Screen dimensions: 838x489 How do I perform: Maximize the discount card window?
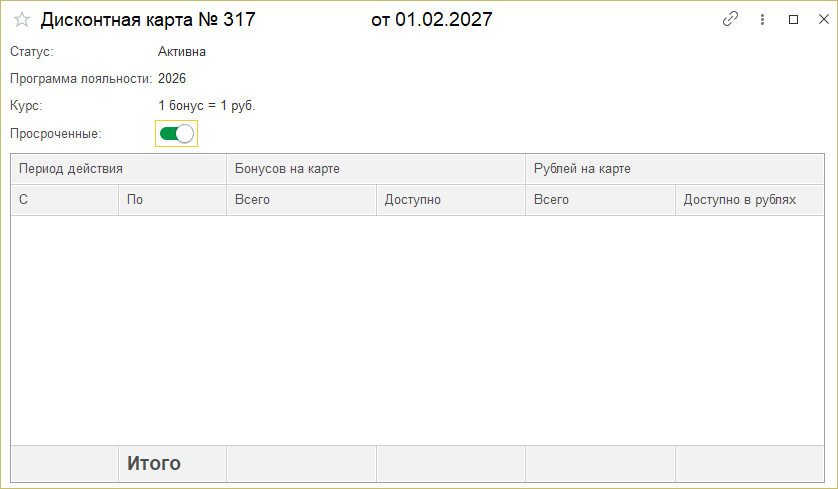pyautogui.click(x=793, y=19)
